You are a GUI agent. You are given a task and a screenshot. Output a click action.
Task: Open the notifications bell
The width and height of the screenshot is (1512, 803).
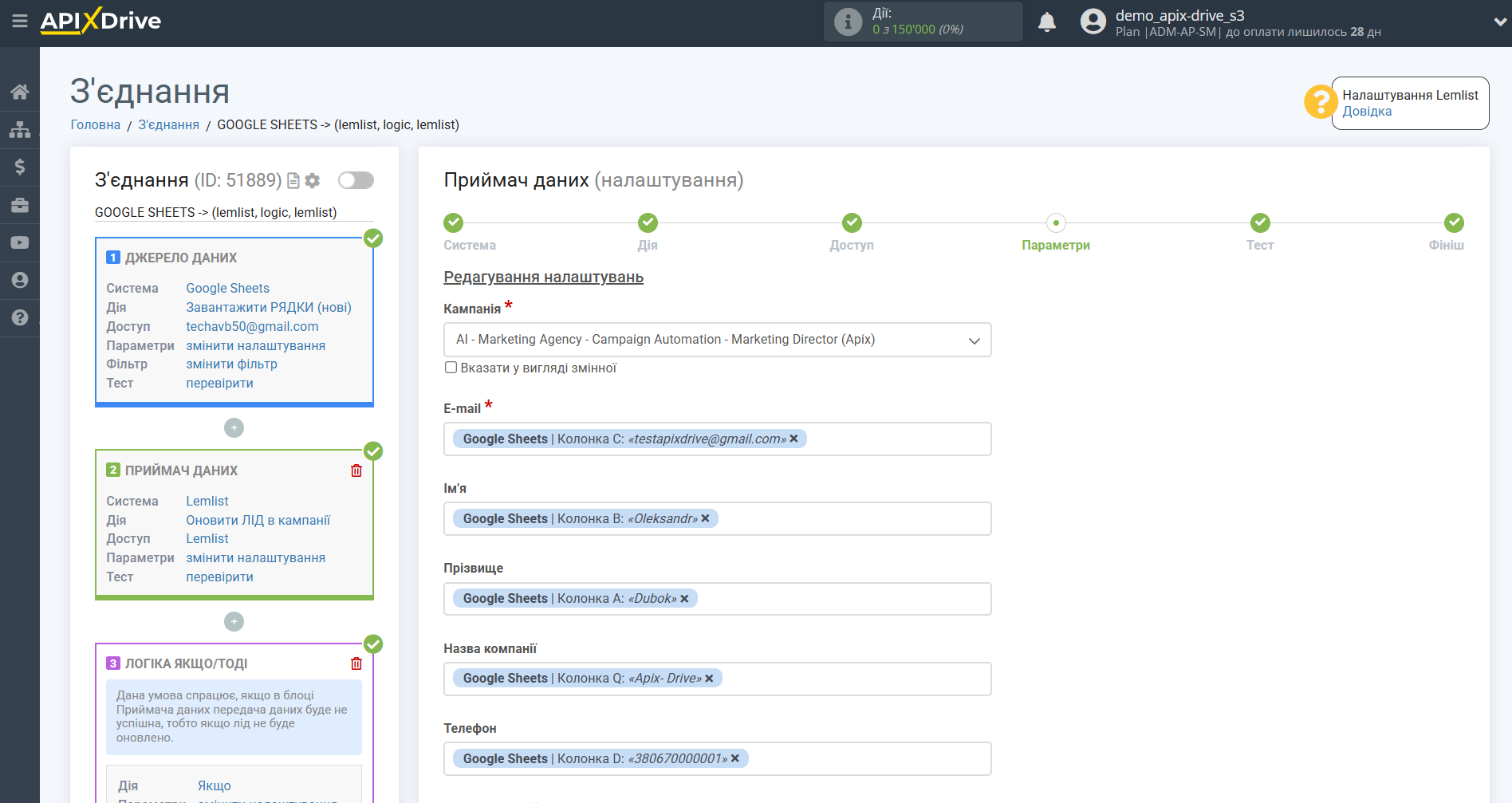1047,22
